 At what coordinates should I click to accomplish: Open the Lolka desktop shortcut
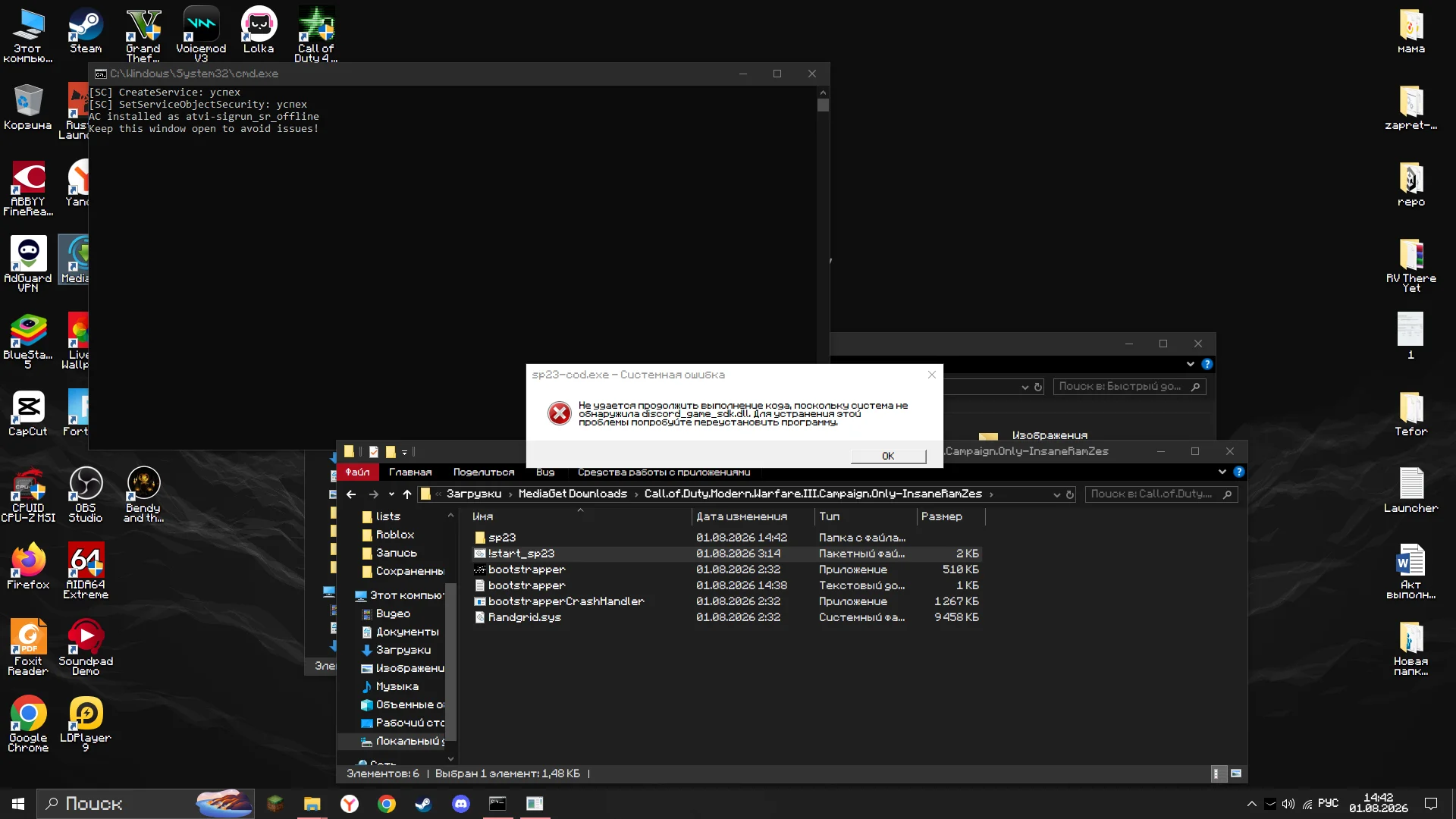pos(259,32)
